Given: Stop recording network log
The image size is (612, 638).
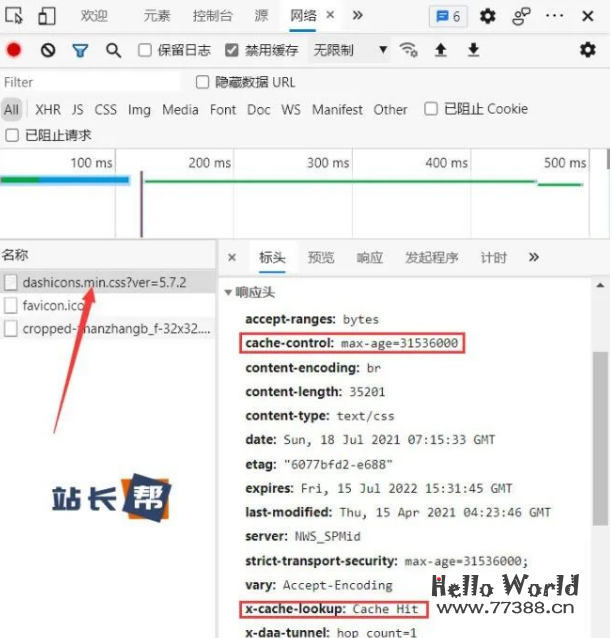Looking at the screenshot, I should click(14, 50).
